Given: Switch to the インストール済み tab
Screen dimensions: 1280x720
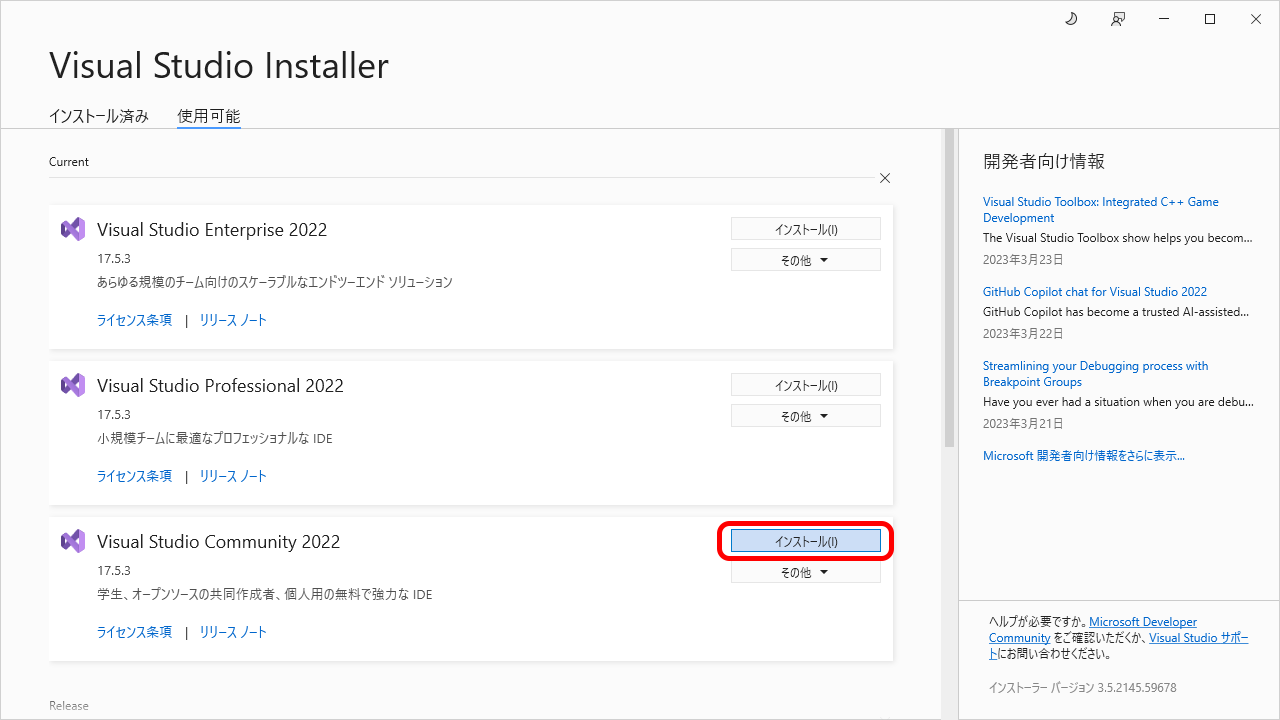Looking at the screenshot, I should [99, 116].
